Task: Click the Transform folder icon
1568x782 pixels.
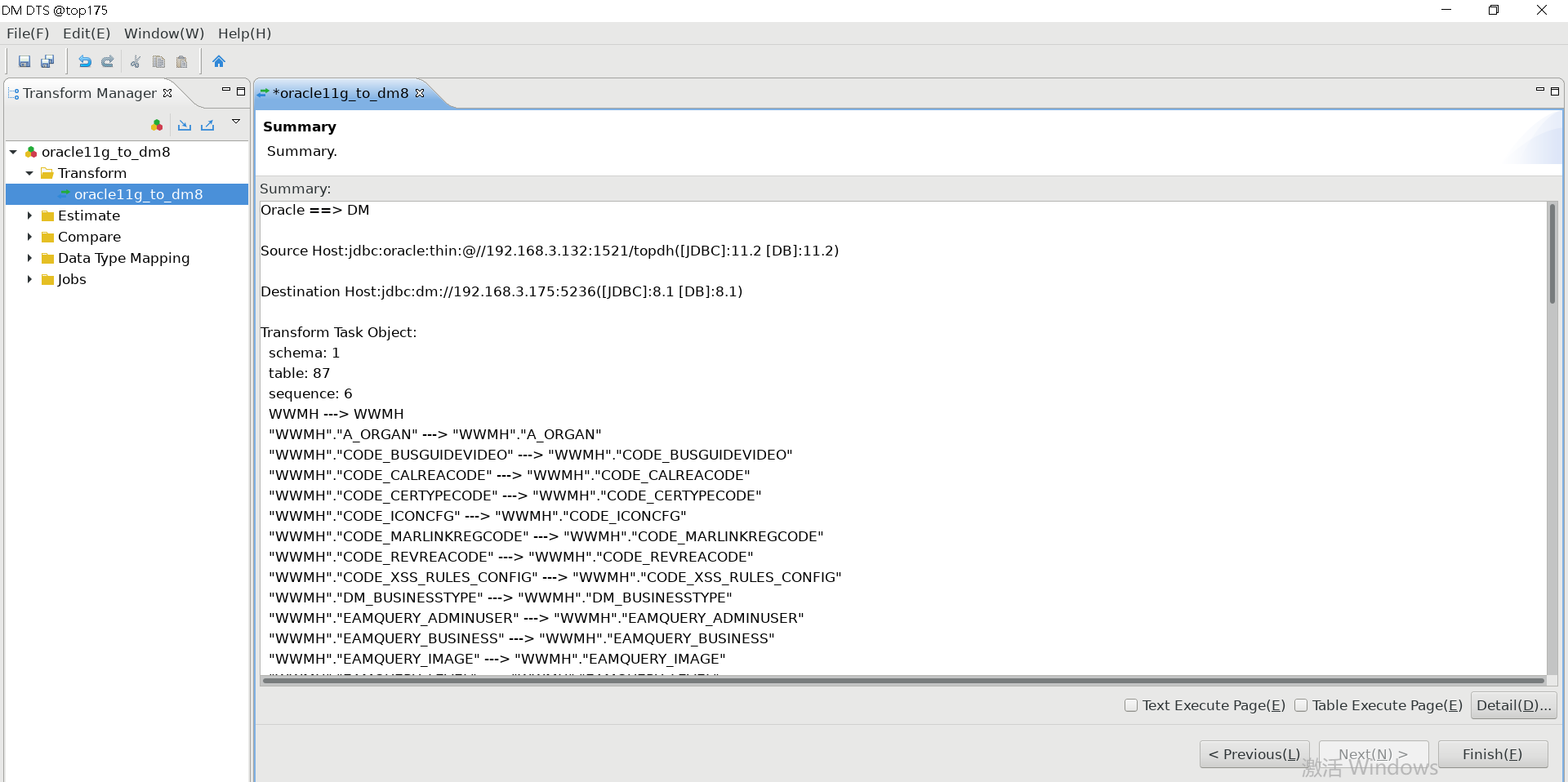Action: (47, 173)
